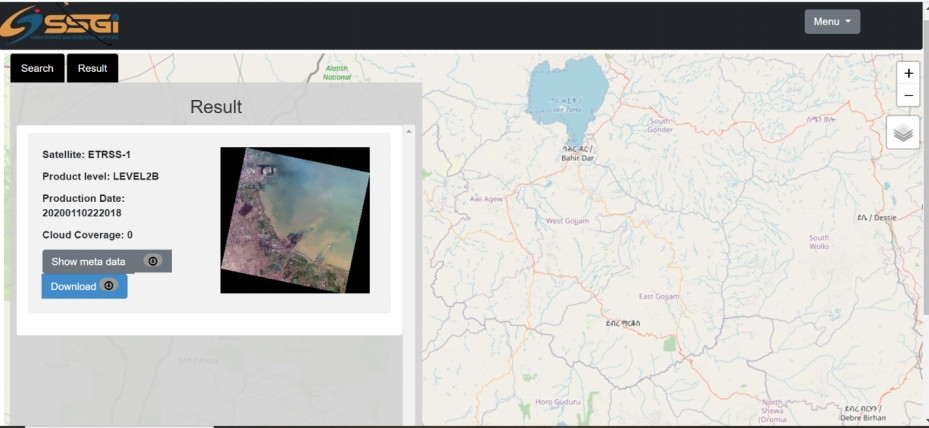Viewport: 929px width, 428px height.
Task: Click the result panel scrollbar up arrow
Action: (408, 132)
